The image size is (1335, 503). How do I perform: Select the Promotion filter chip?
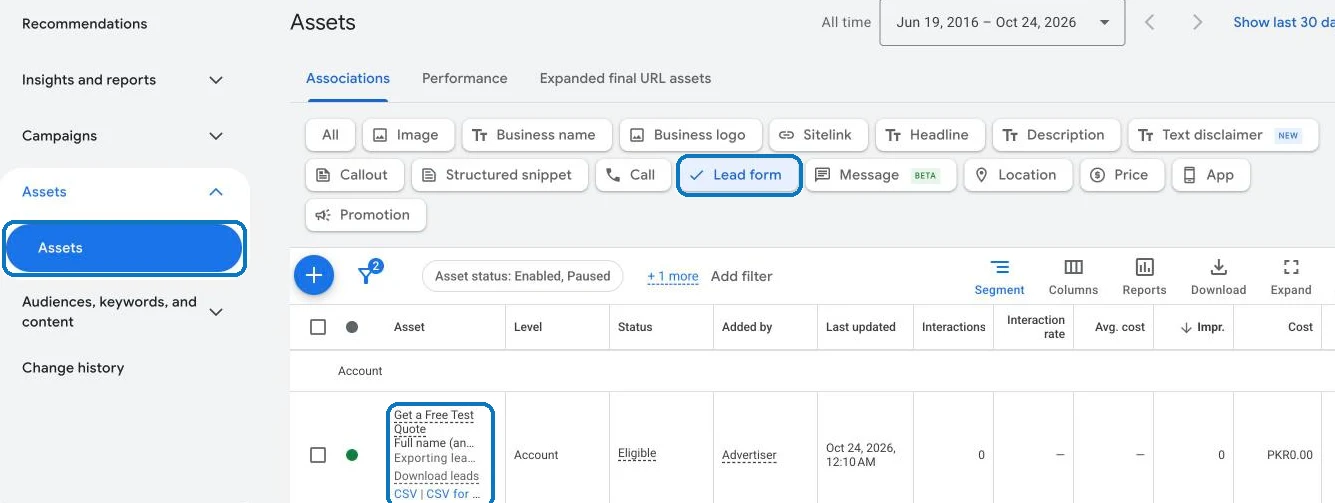click(x=365, y=215)
